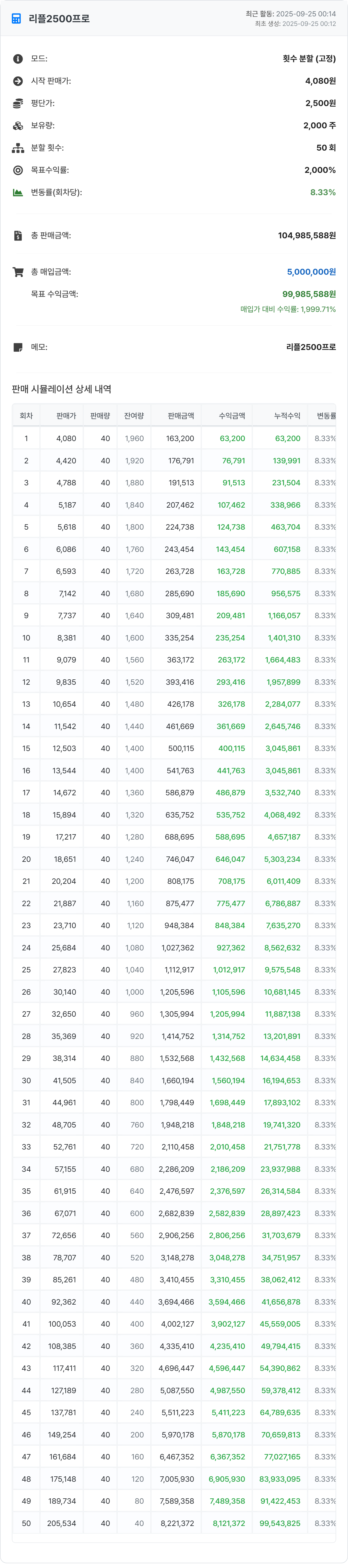Click the target icon beside 목표수익률
Viewport: 348px width, 1568px height.
(18, 170)
